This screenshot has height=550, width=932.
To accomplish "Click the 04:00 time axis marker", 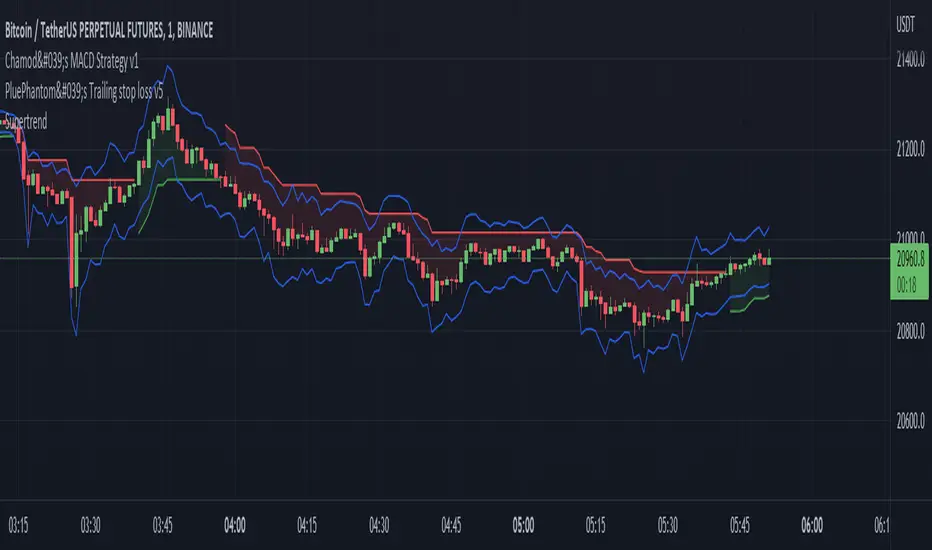I will (235, 525).
